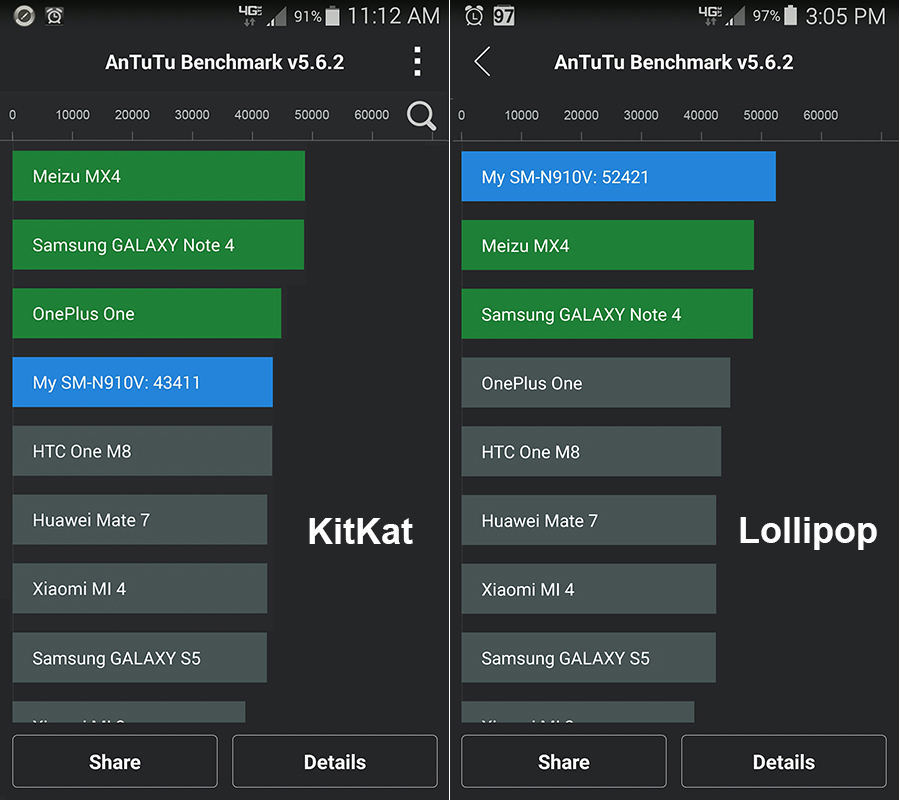Tap the AnTuTu Benchmark v5.6.2 title on KitKat screen

[224, 62]
